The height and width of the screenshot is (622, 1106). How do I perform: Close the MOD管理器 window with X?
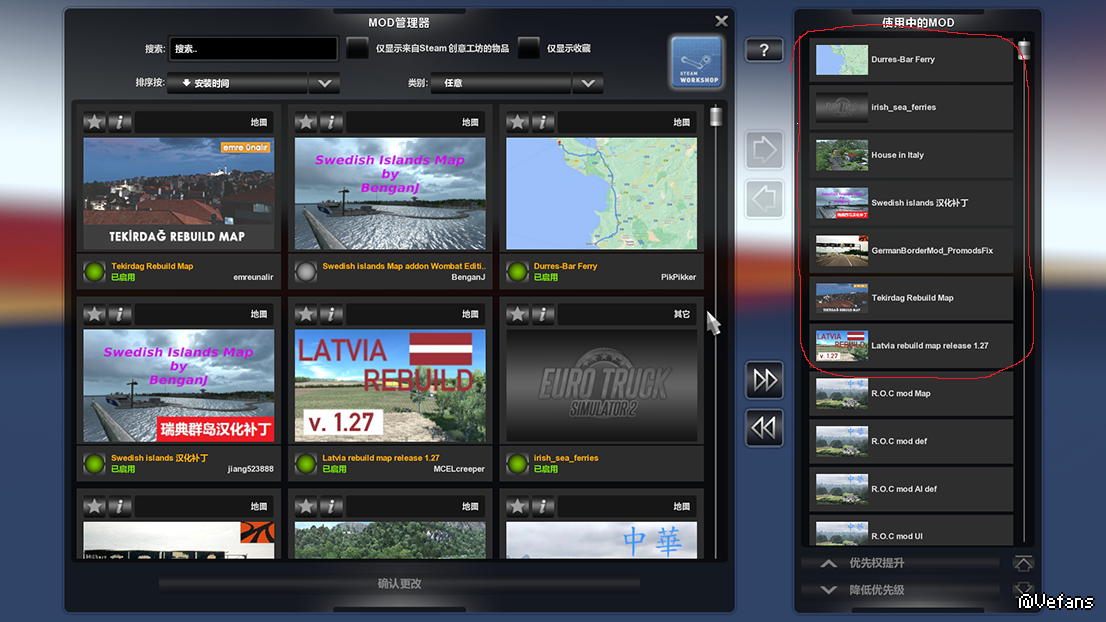point(721,21)
